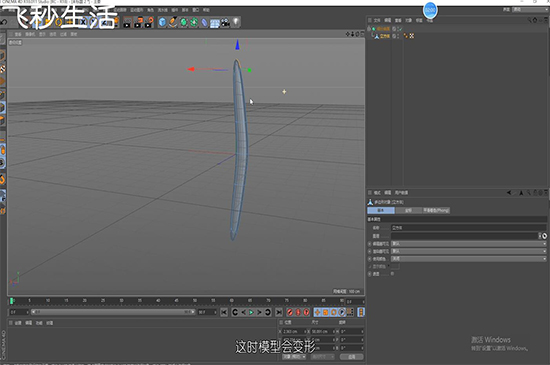This screenshot has width=550, height=365.
Task: Open the viewport 显示 menu
Action: (x=42, y=34)
